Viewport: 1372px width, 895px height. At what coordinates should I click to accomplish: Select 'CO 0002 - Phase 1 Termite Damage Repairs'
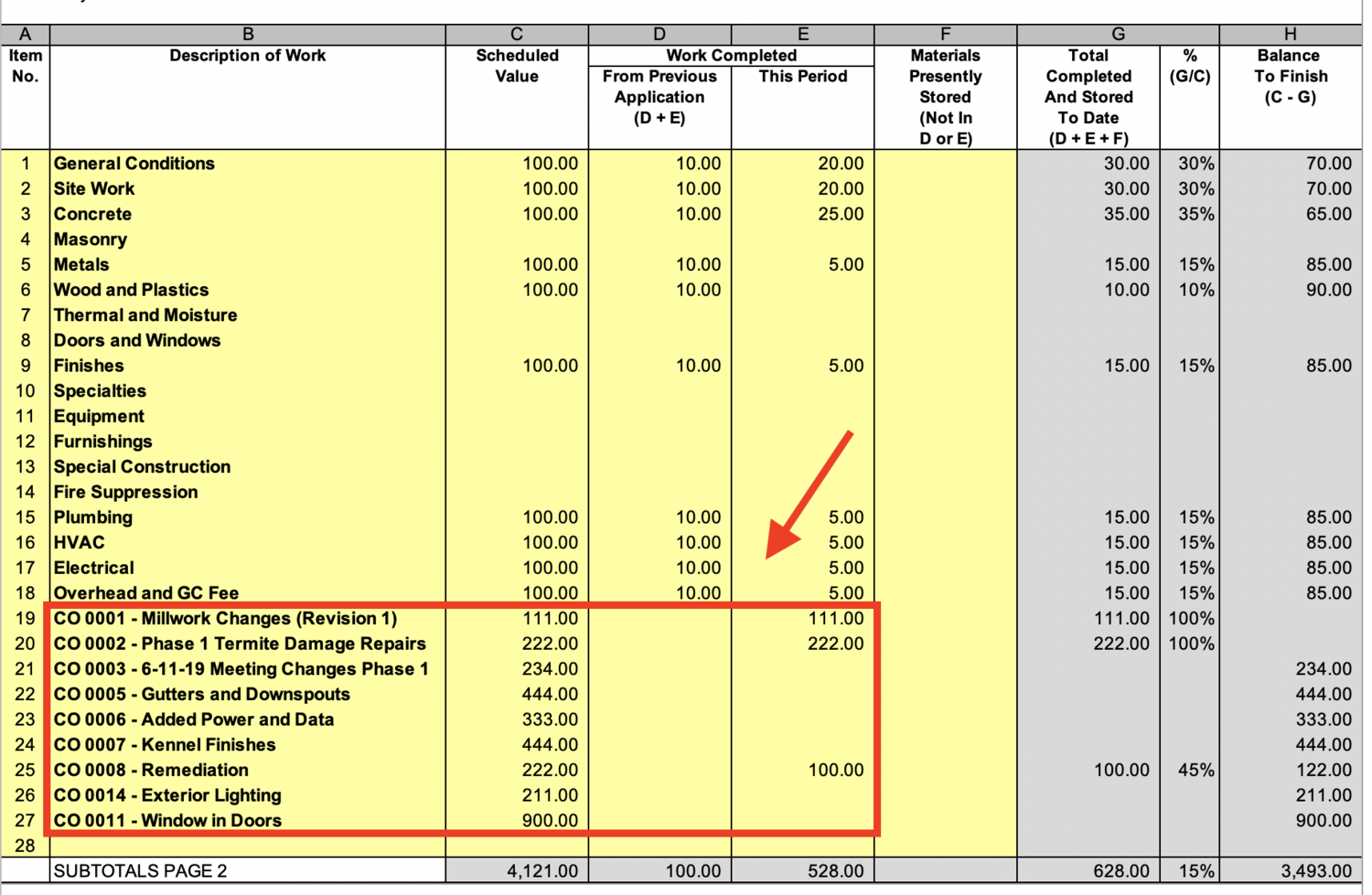pos(248,645)
